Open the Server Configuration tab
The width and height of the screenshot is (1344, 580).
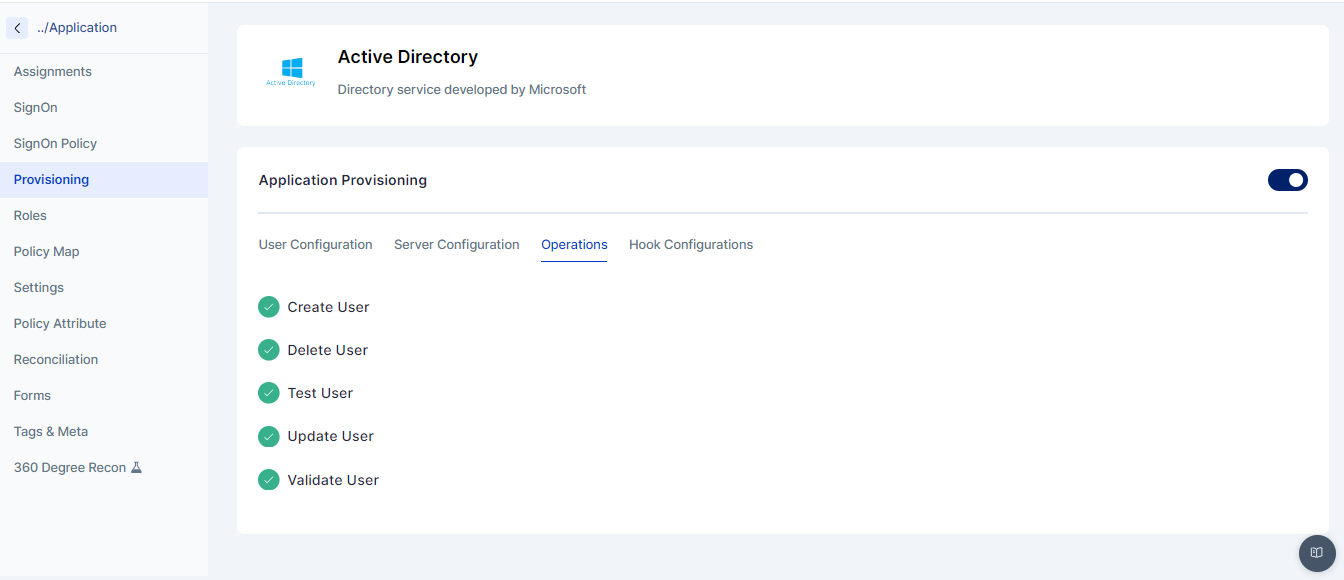click(456, 245)
